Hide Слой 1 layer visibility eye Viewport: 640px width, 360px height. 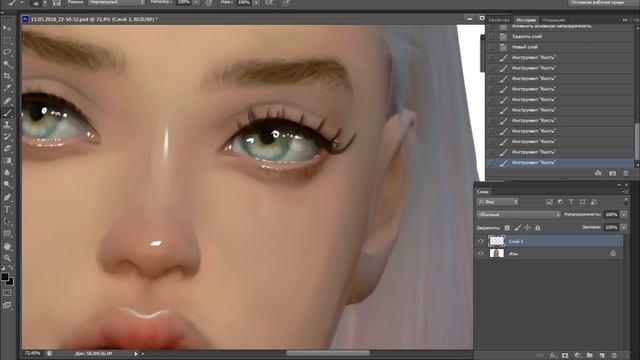[480, 241]
